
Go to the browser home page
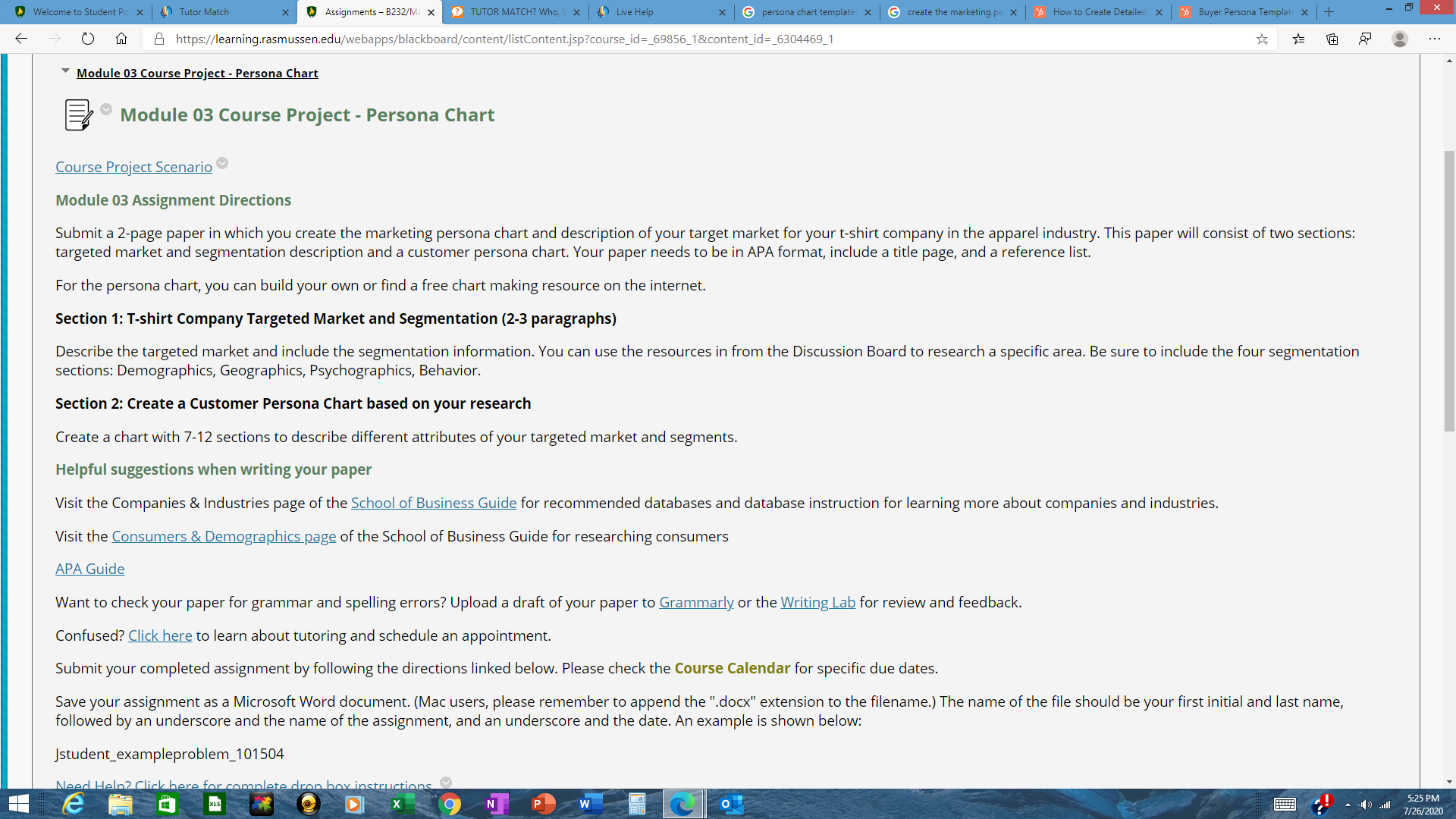click(121, 39)
